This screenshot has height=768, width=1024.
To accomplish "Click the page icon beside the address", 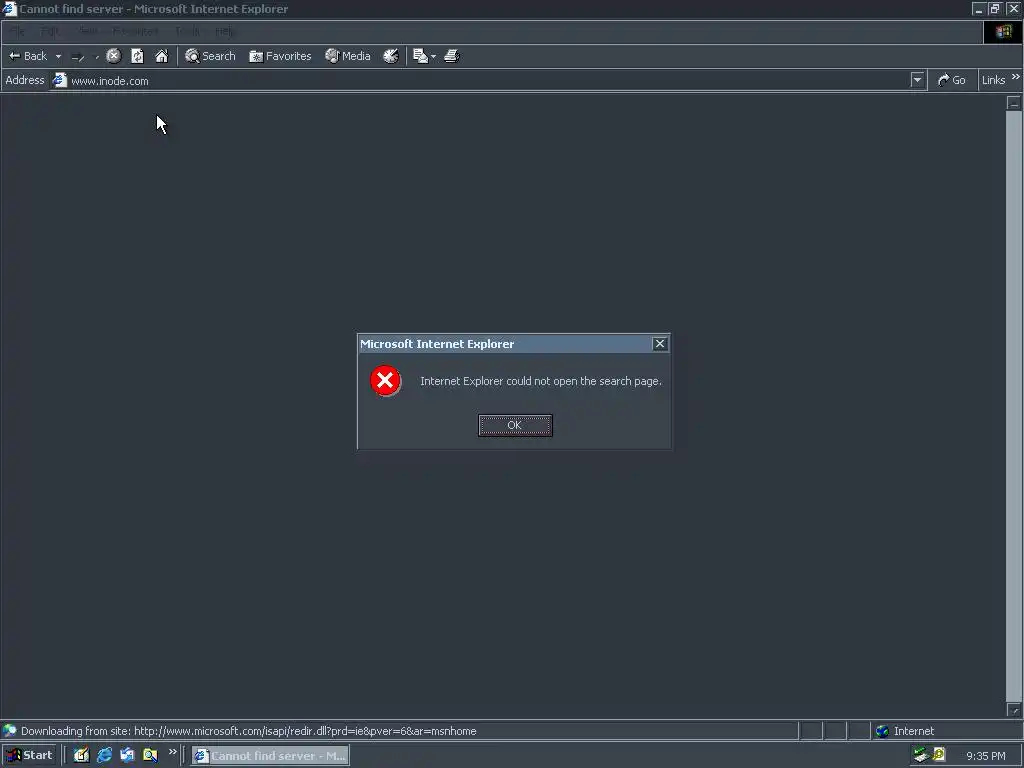I will click(59, 80).
